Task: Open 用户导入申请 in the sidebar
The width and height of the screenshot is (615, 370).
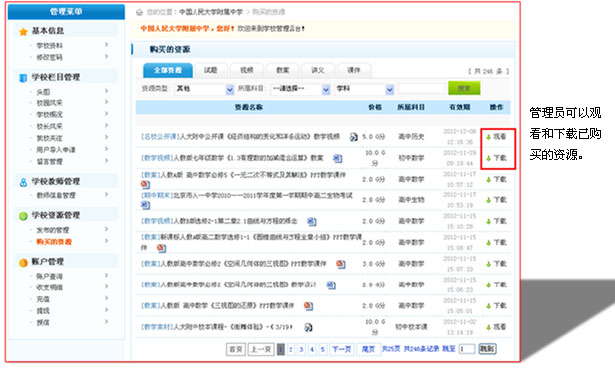Action: tap(56, 150)
